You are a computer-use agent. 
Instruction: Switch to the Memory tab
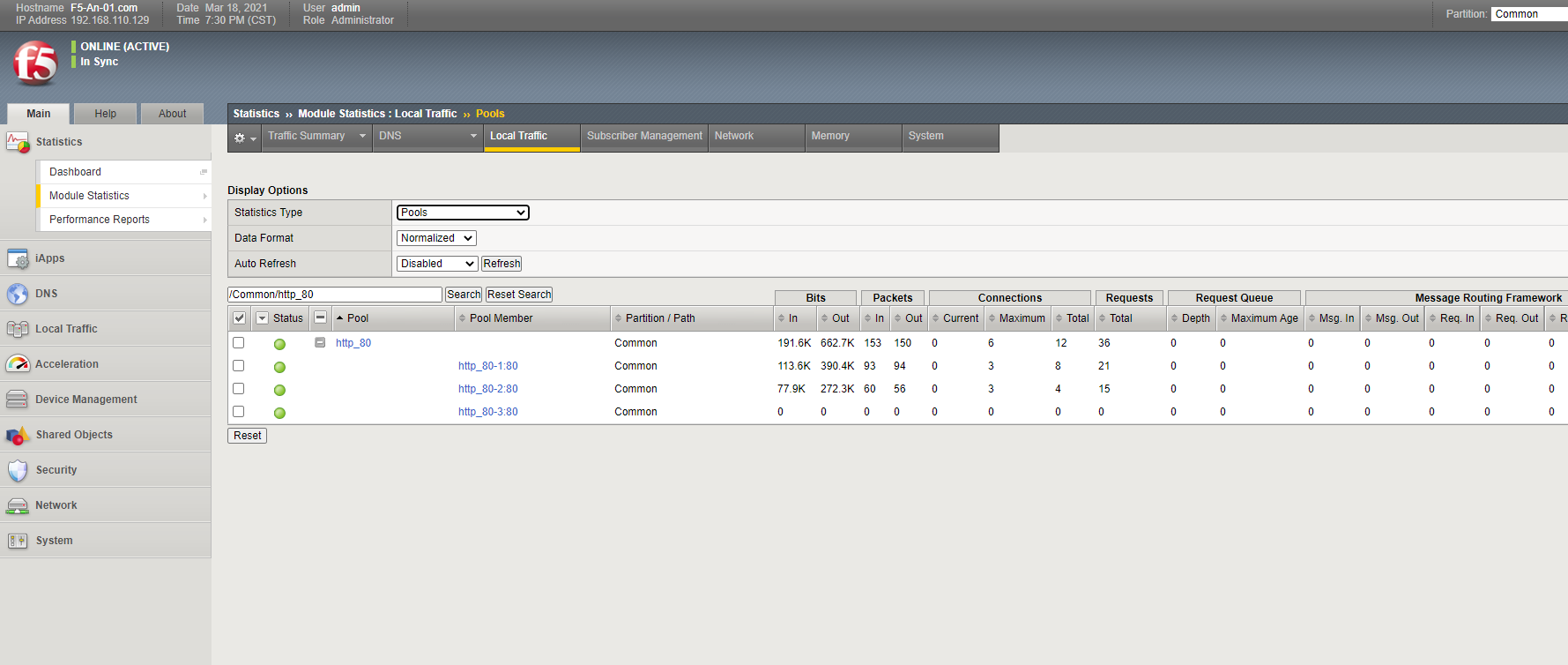(830, 136)
